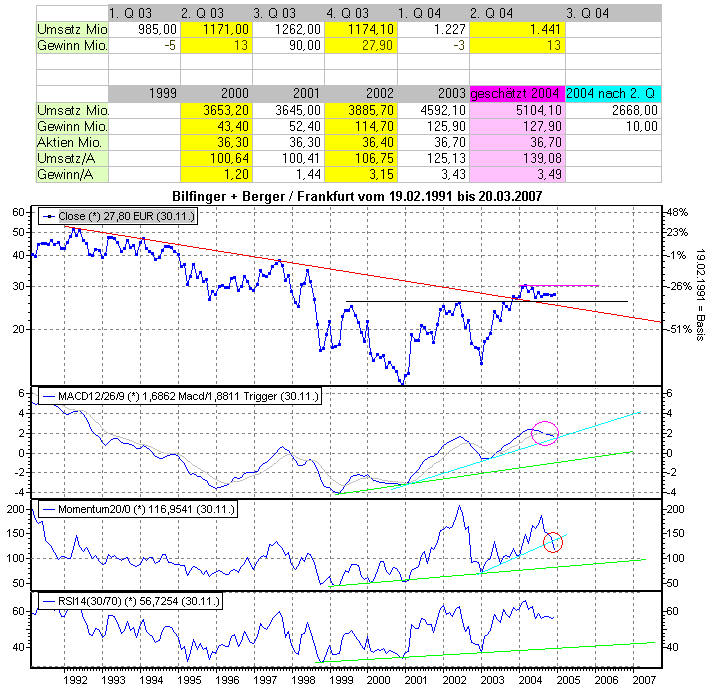Select the grey '1999' year column header

[144, 94]
